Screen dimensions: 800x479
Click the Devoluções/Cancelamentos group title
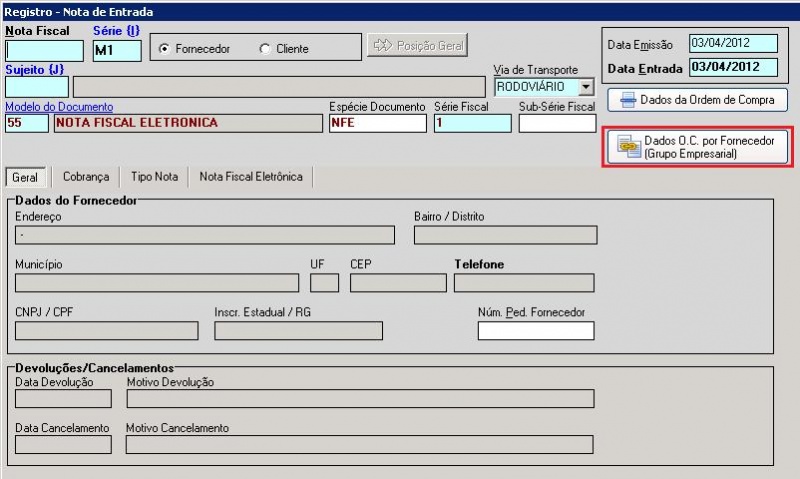click(94, 368)
